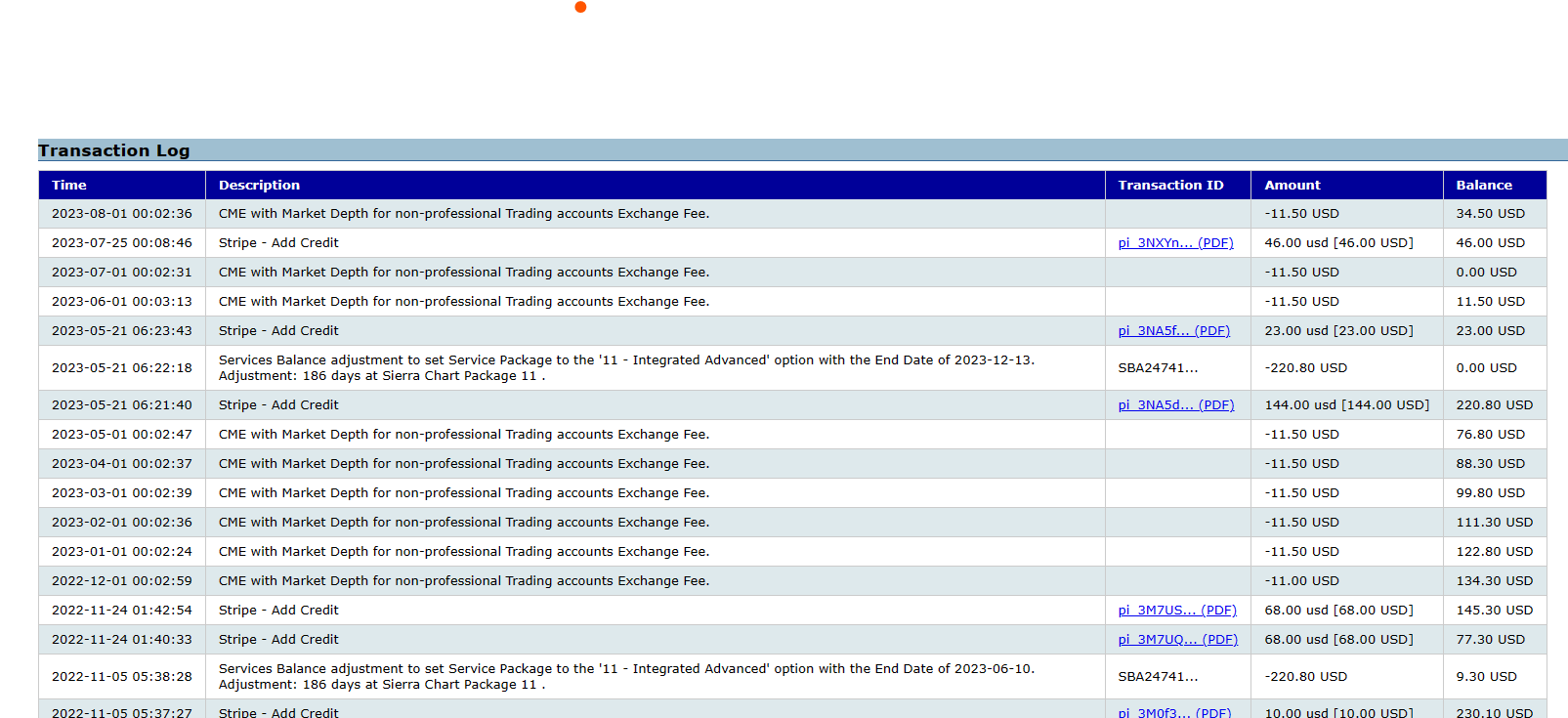This screenshot has width=1568, height=718.
Task: Select the timestamp 2022-11-24 01:40:33
Action: (x=122, y=640)
